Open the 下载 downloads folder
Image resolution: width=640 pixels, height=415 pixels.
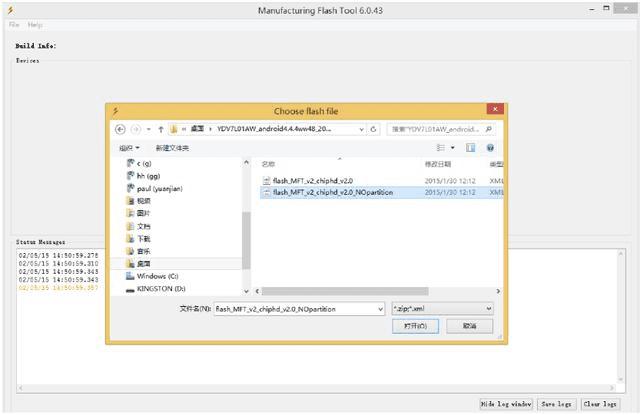pyautogui.click(x=139, y=238)
